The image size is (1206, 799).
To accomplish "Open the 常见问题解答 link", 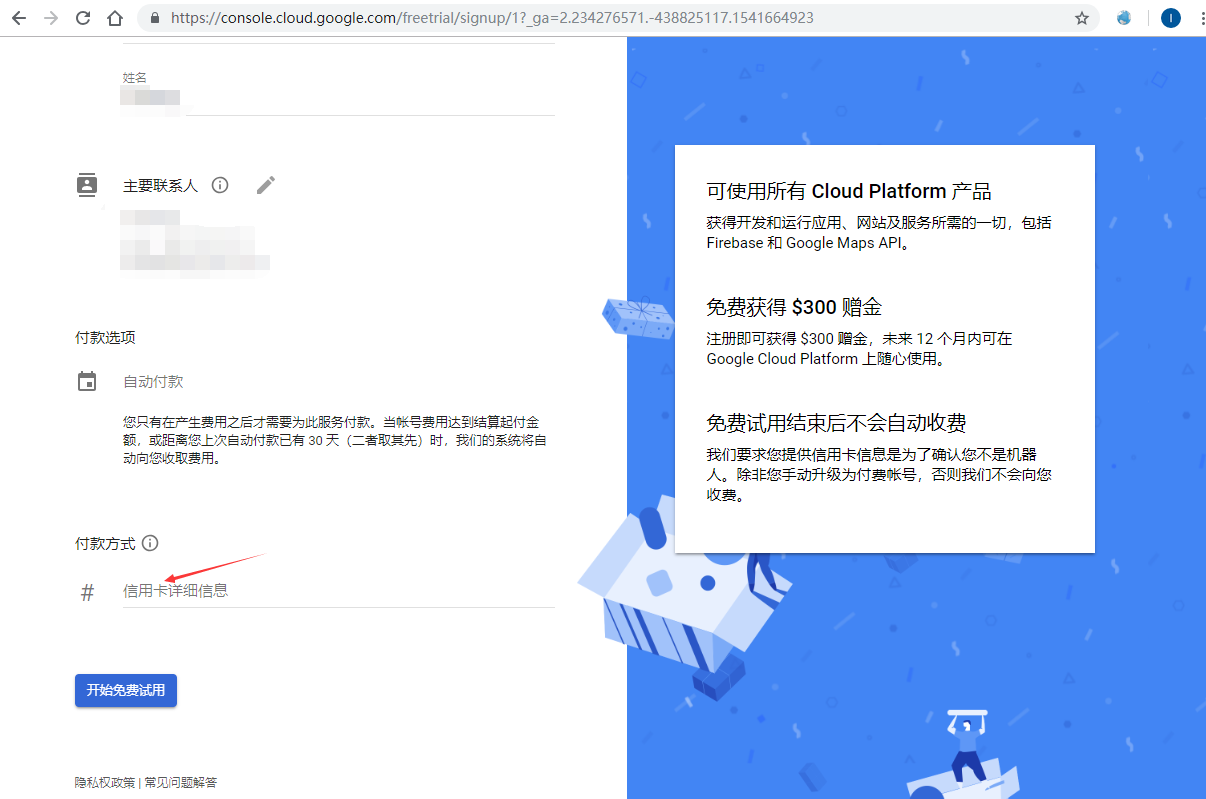I will click(180, 782).
